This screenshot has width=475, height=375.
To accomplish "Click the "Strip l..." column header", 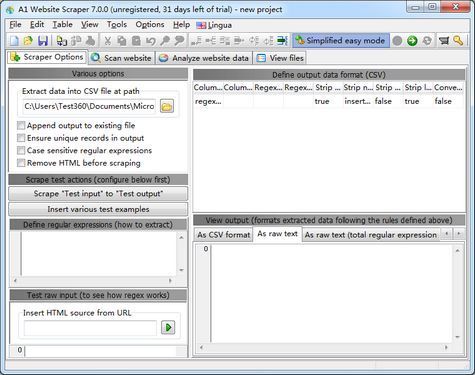I will coord(418,87).
